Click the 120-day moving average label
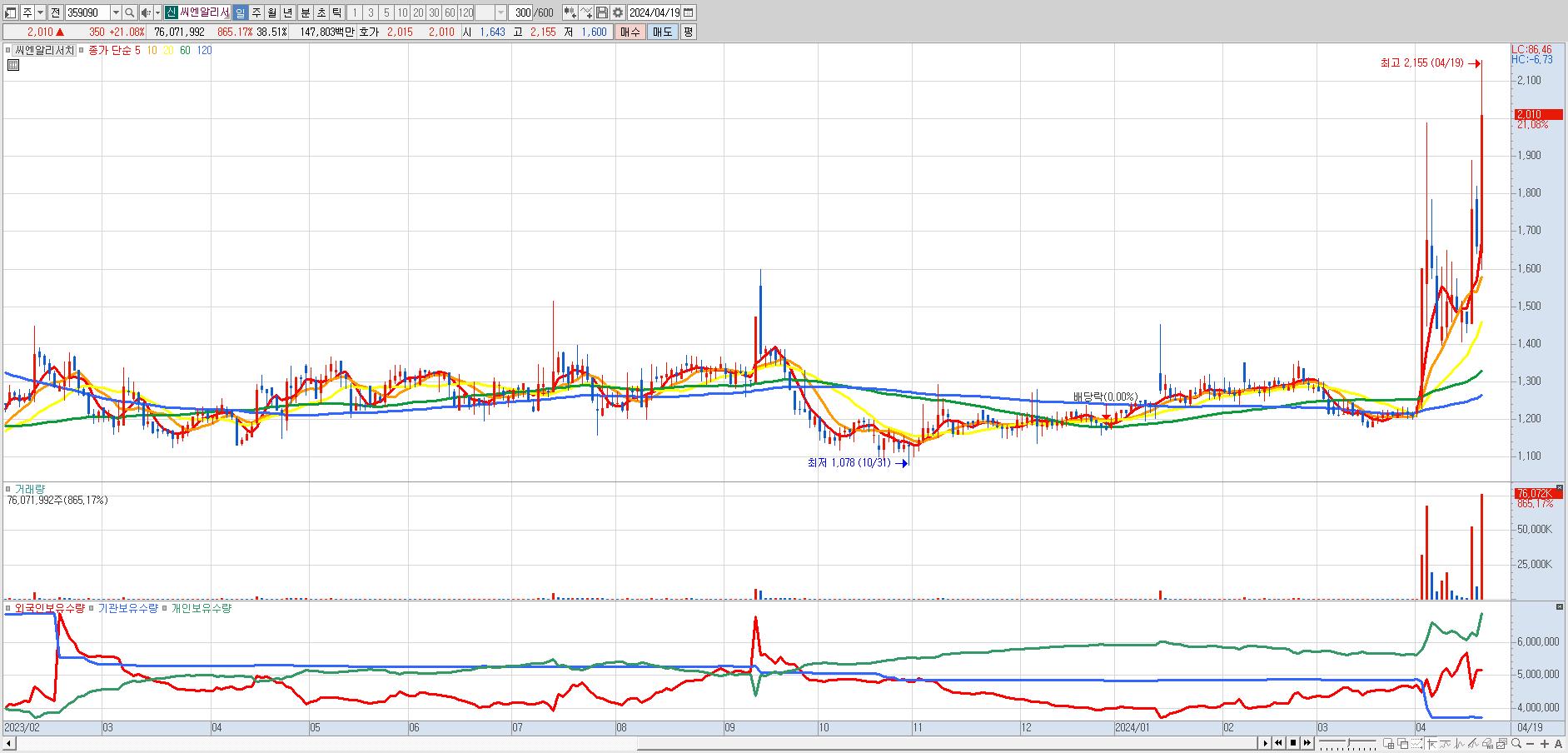The width and height of the screenshot is (1568, 753). click(x=204, y=50)
